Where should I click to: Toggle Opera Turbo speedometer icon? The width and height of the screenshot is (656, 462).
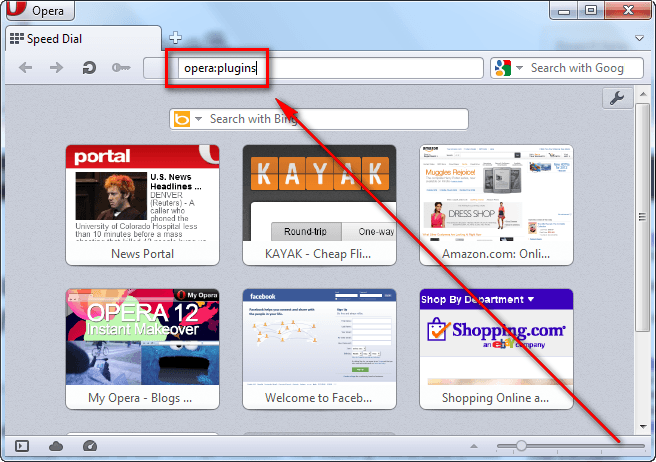click(90, 446)
